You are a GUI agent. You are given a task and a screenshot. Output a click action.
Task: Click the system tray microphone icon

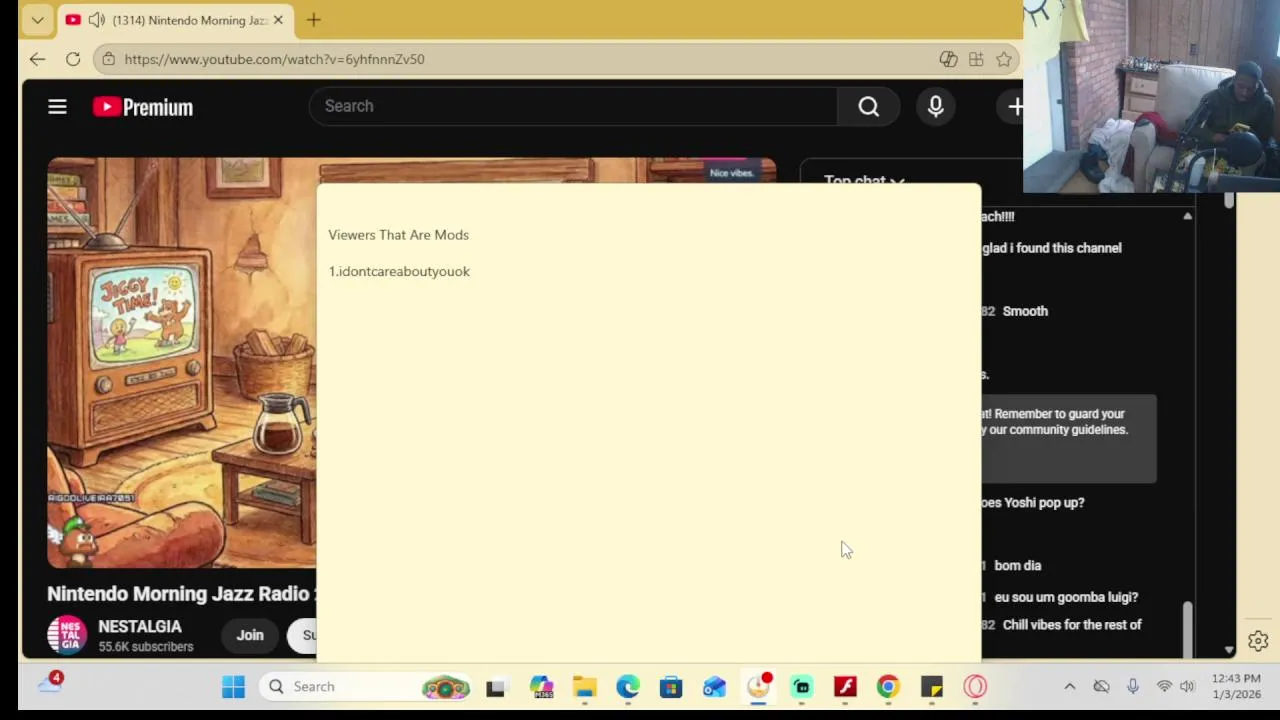click(x=1132, y=686)
